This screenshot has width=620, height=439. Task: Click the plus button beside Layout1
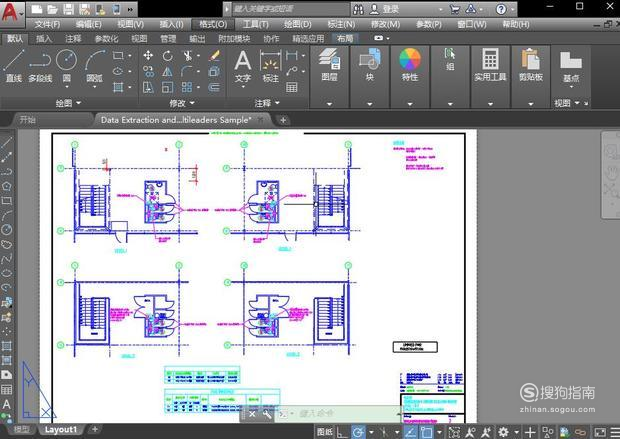point(95,429)
